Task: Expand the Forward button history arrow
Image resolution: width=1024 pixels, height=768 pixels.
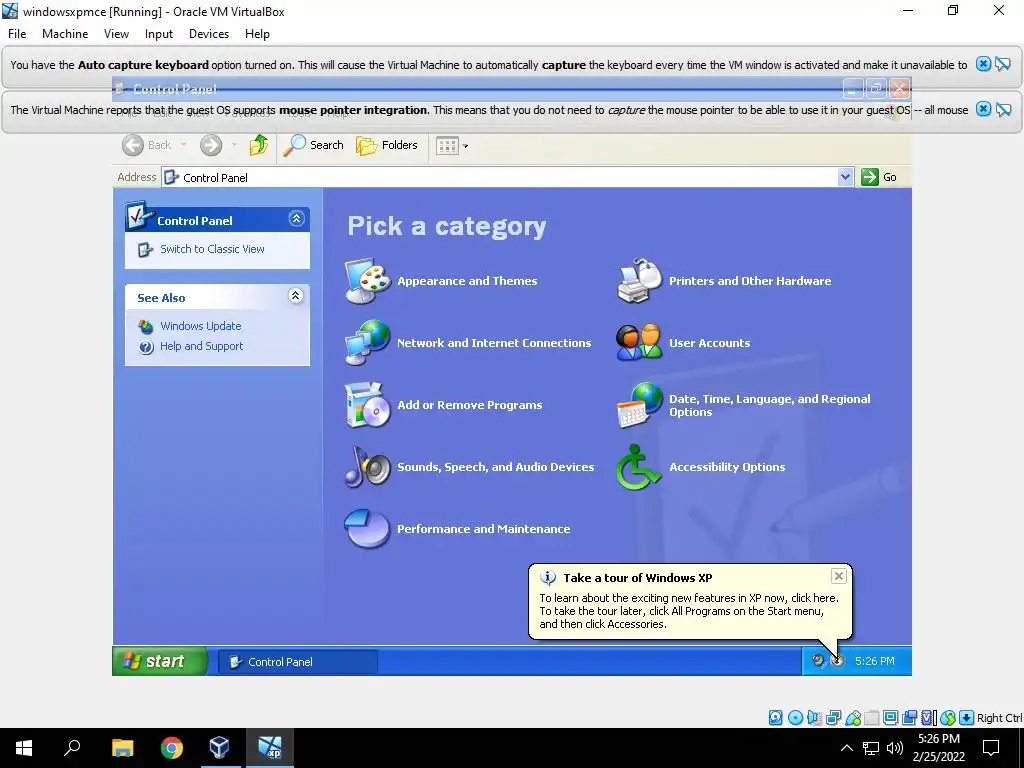Action: [234, 145]
